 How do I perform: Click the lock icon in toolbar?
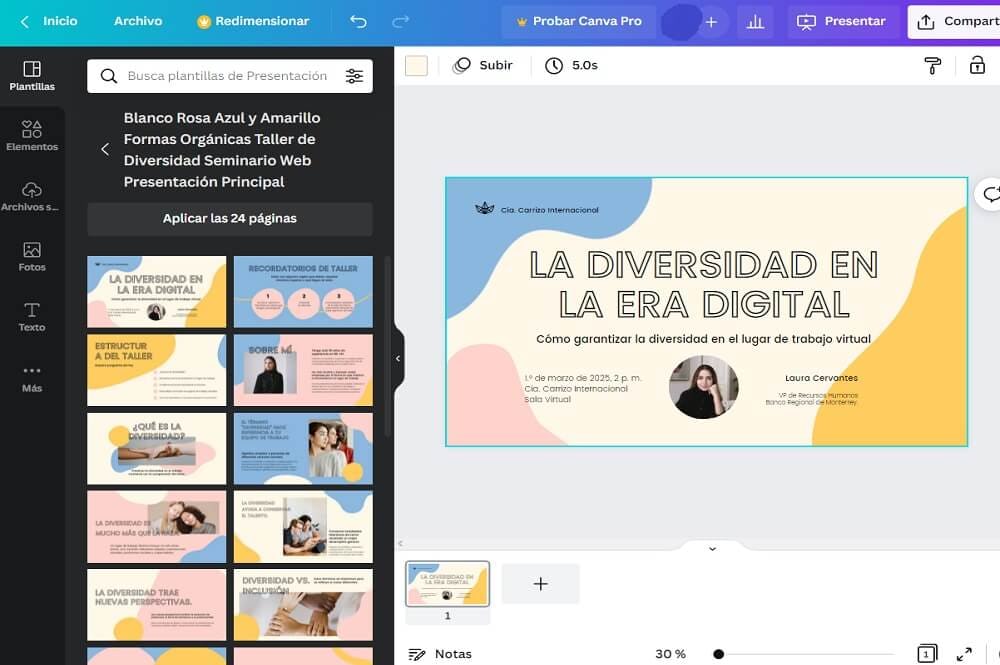[977, 66]
